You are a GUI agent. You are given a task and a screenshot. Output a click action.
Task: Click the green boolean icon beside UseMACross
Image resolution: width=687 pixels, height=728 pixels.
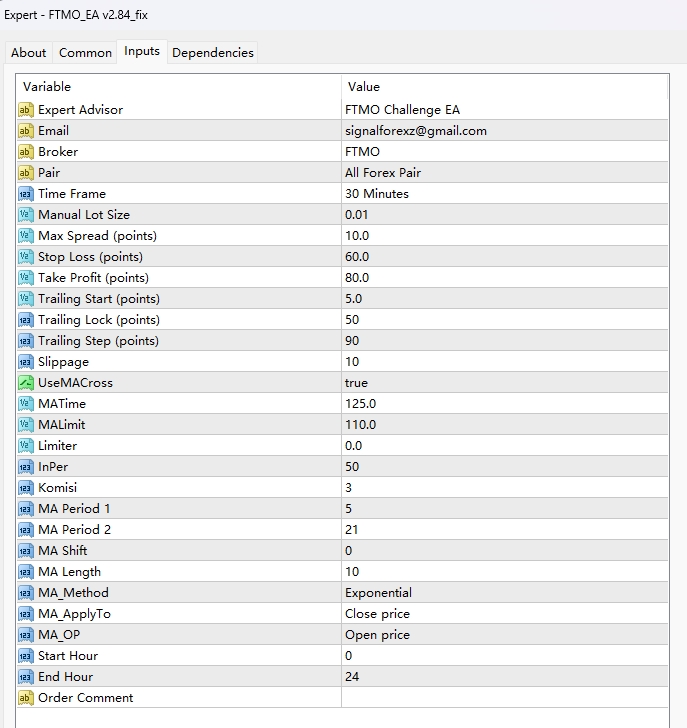tap(26, 383)
